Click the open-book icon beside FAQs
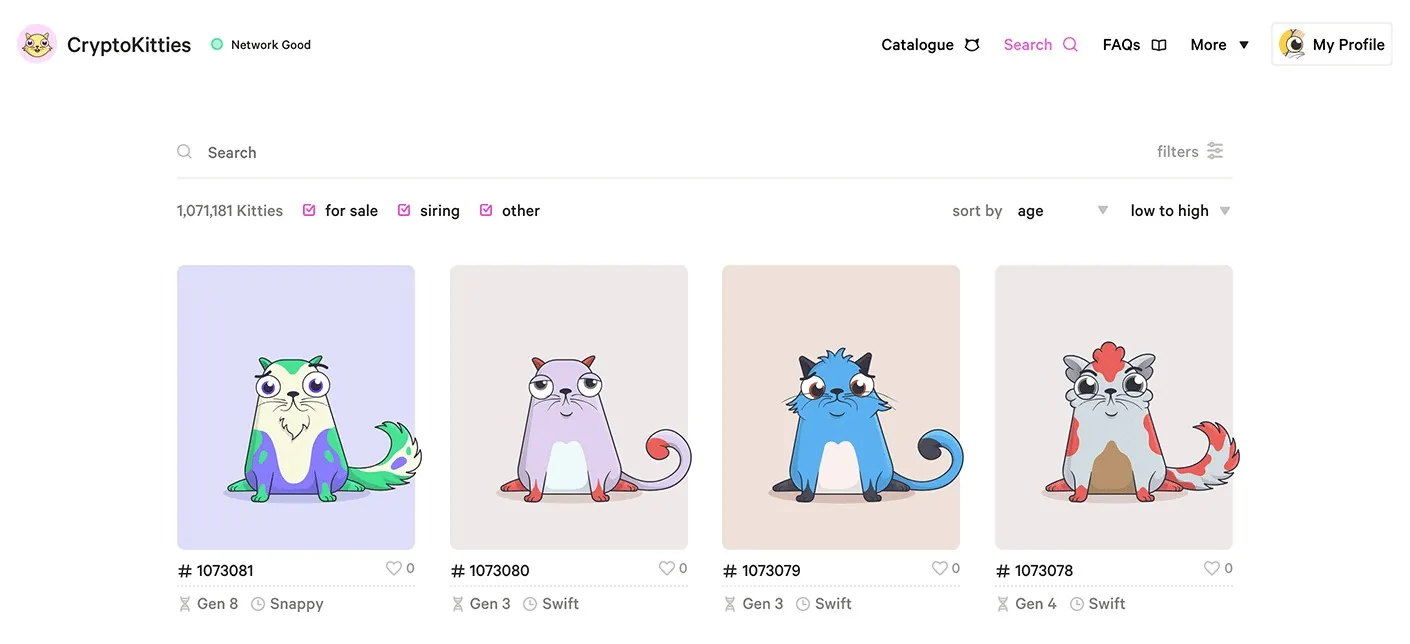The width and height of the screenshot is (1410, 644). point(1158,44)
